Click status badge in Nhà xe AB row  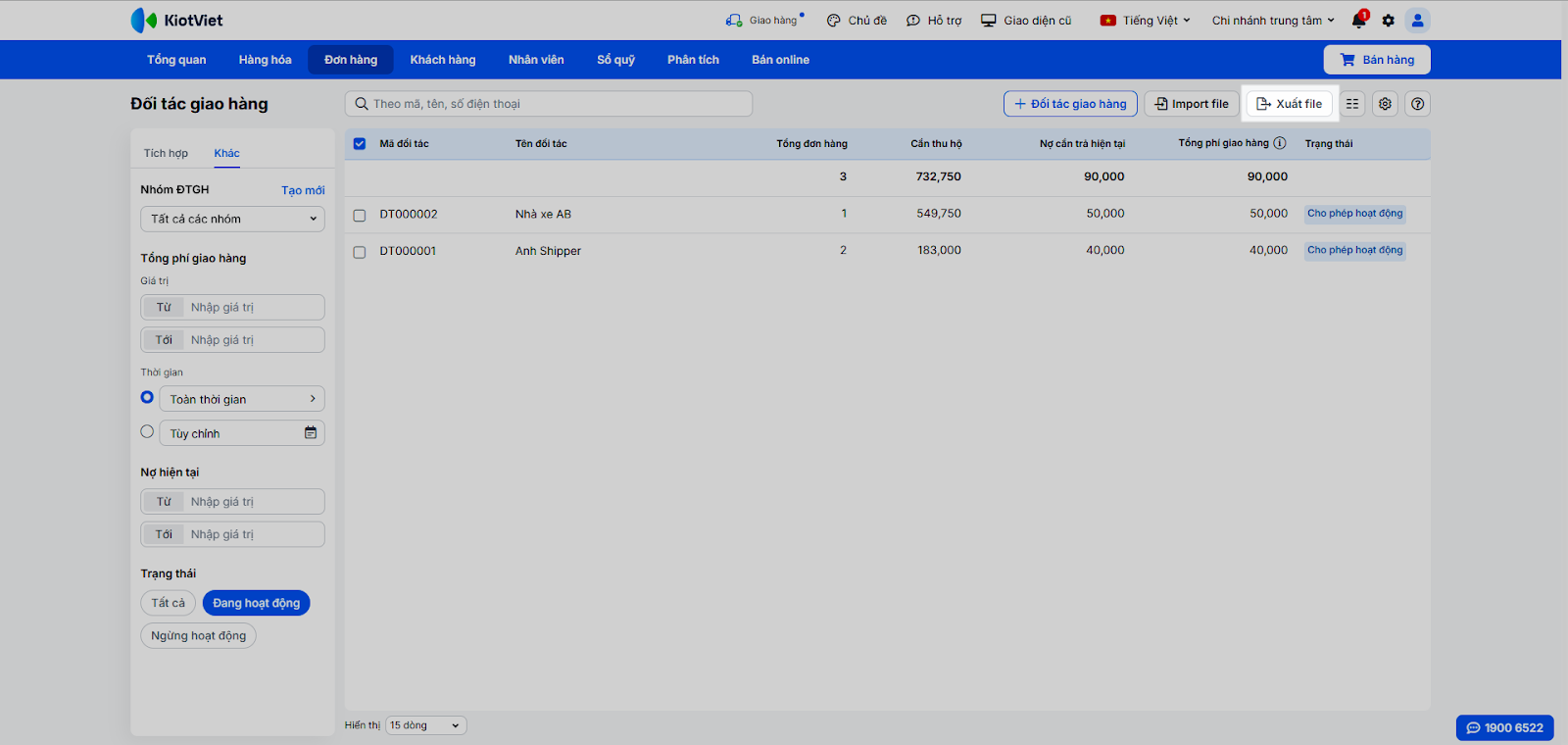click(1355, 214)
